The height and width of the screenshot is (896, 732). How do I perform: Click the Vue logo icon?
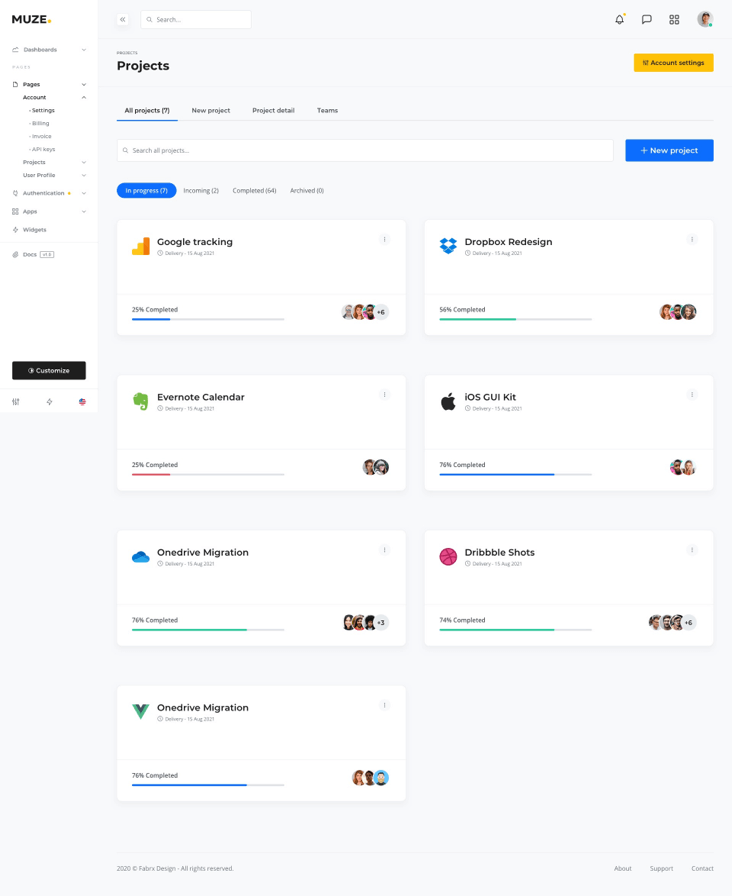[141, 712]
